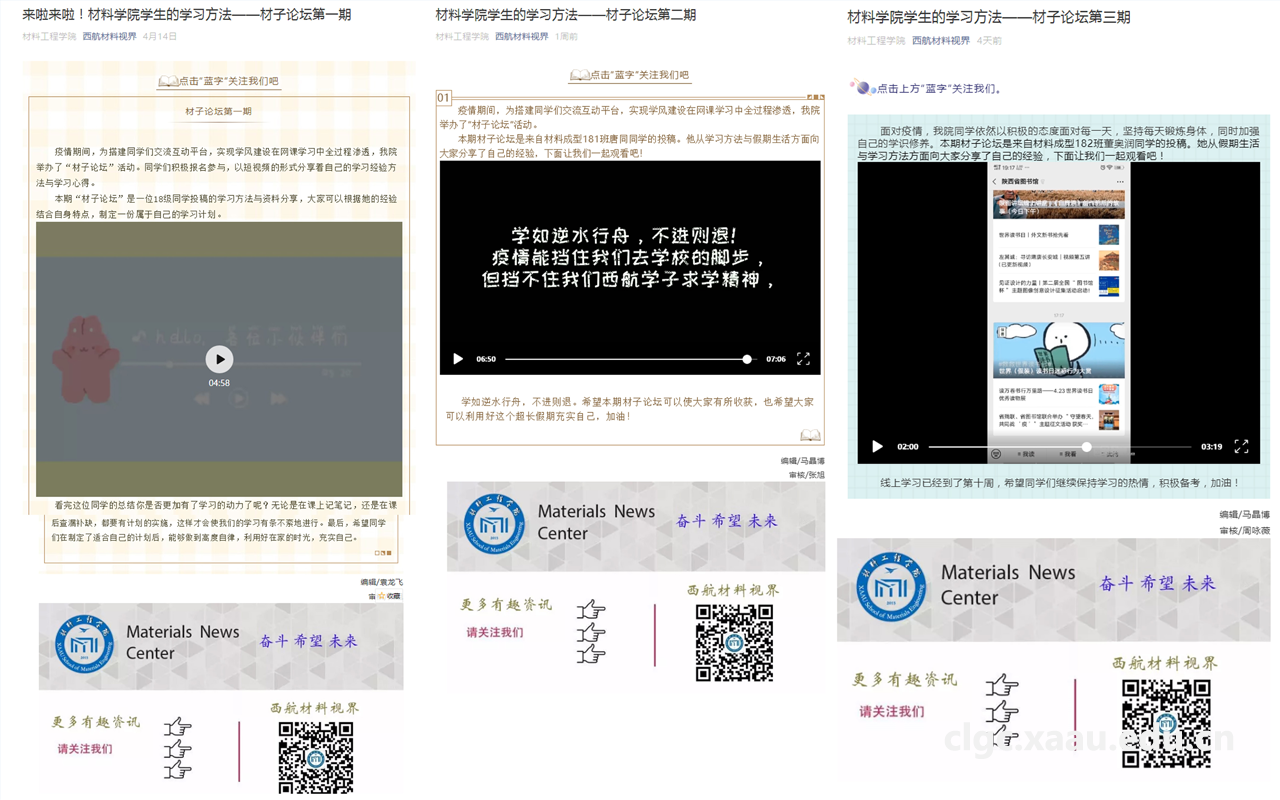Enter fullscreen on the third article's video
The width and height of the screenshot is (1280, 800).
[x=1241, y=446]
